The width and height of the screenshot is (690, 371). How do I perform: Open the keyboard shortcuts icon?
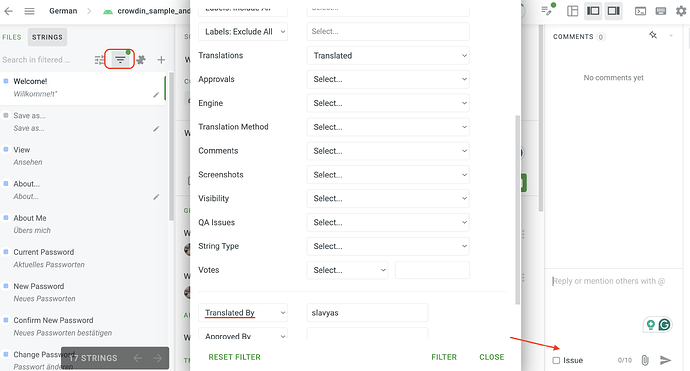coord(661,11)
